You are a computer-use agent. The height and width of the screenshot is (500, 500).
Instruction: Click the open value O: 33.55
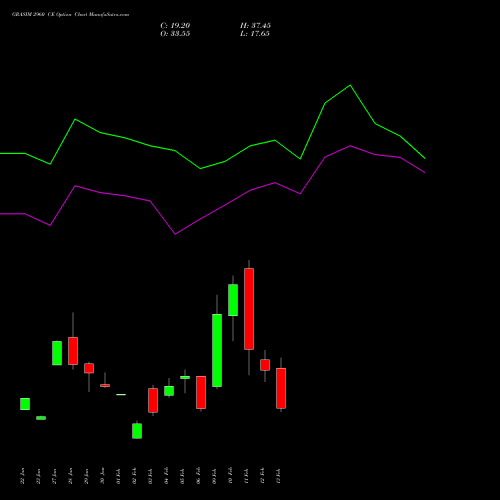pos(175,34)
